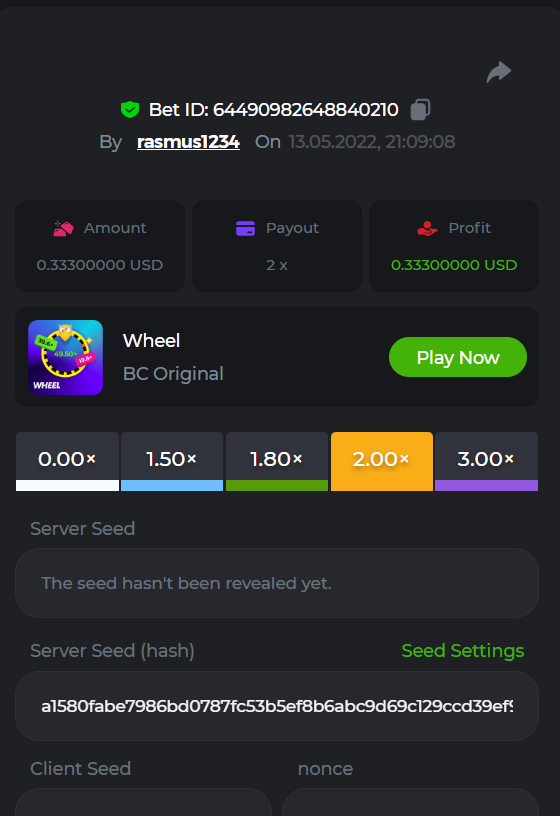Screen dimensions: 560x816
Task: Click the nonce input field
Action: 410,802
